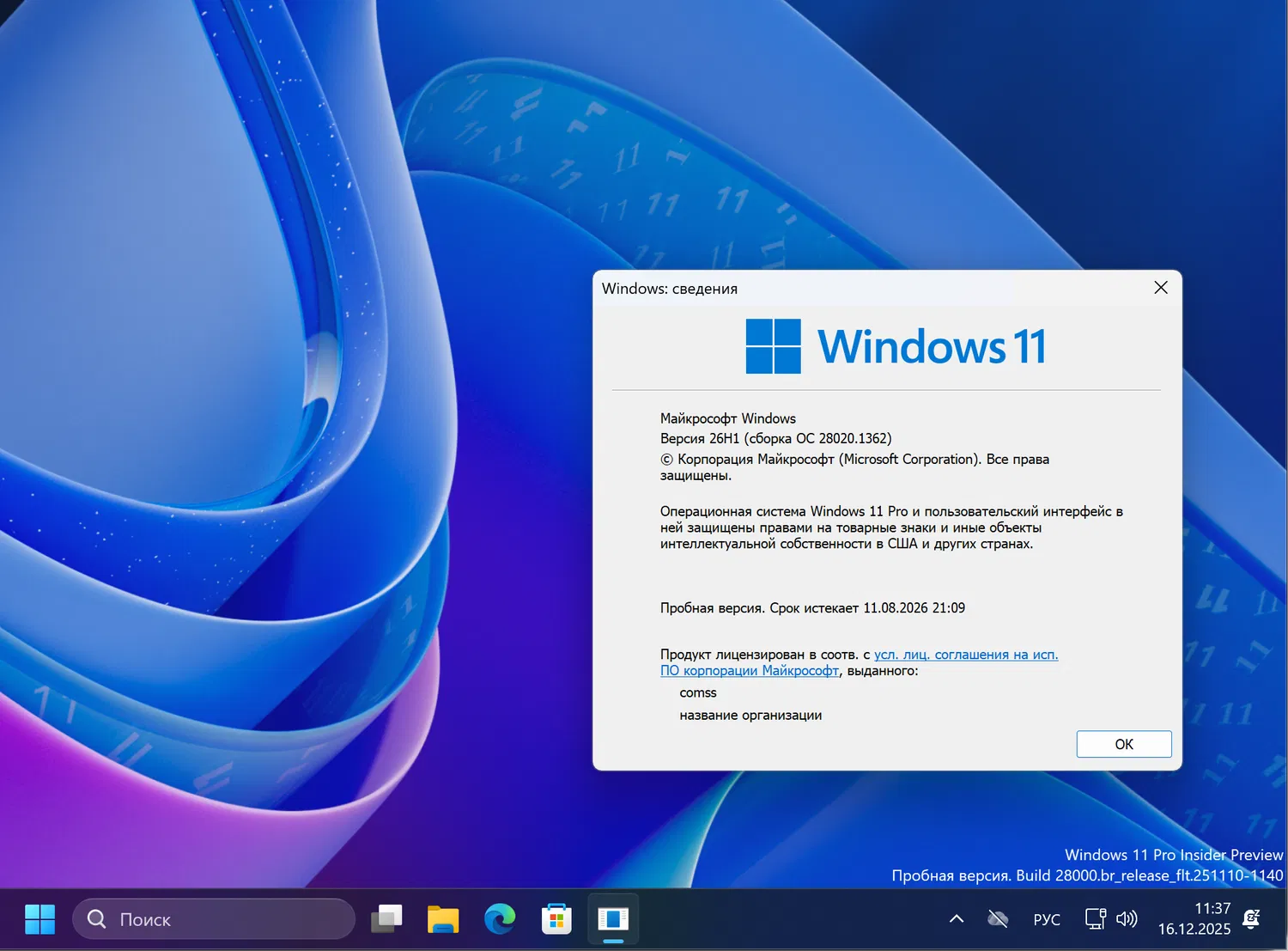Viewport: 1288px width, 951px height.
Task: Click the crossed-out cloud tray icon
Action: click(x=998, y=919)
